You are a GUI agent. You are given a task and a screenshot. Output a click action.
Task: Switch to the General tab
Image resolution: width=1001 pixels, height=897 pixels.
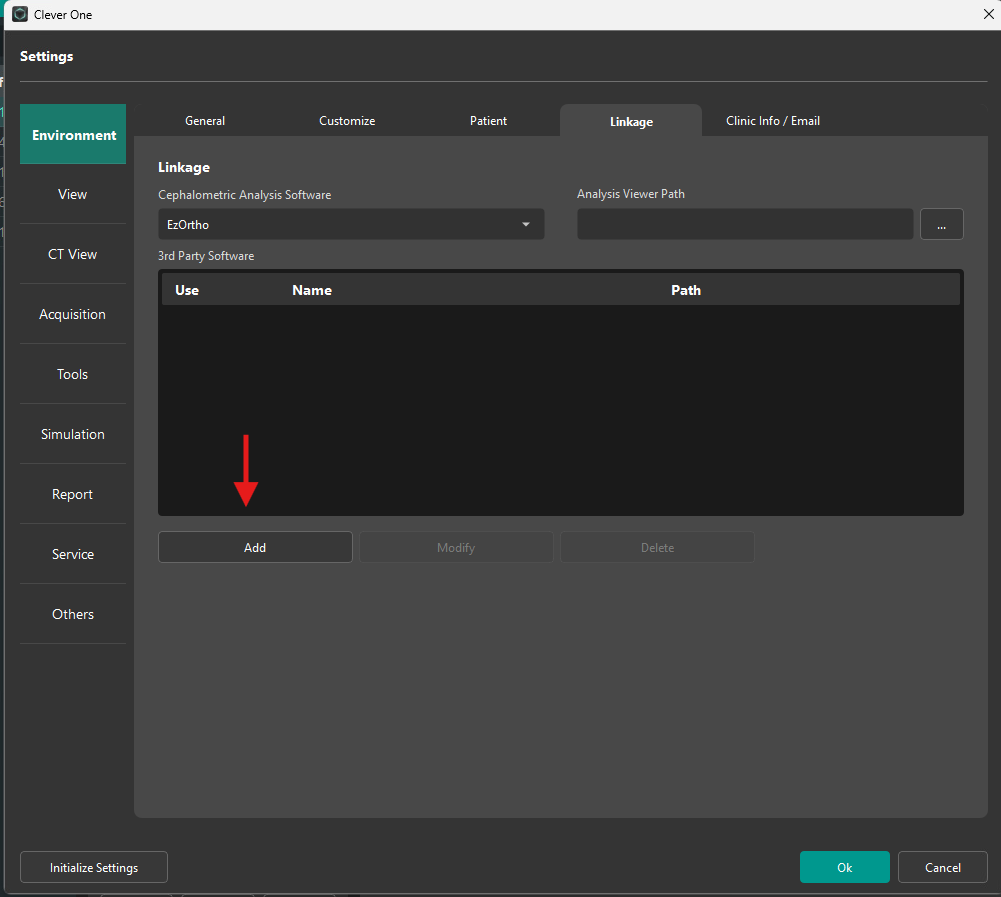point(205,121)
